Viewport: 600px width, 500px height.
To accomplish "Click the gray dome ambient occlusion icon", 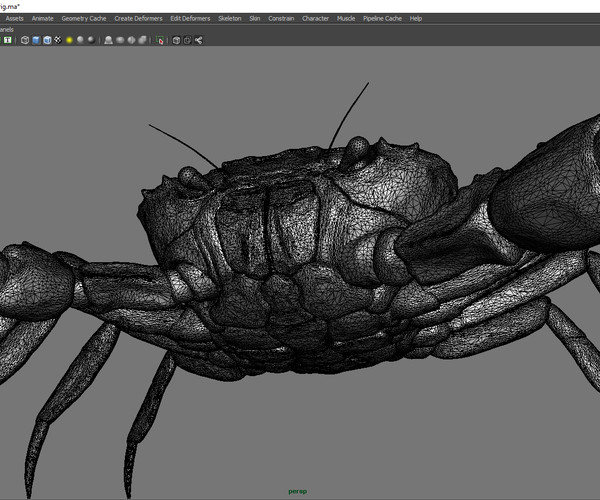I will coord(108,40).
